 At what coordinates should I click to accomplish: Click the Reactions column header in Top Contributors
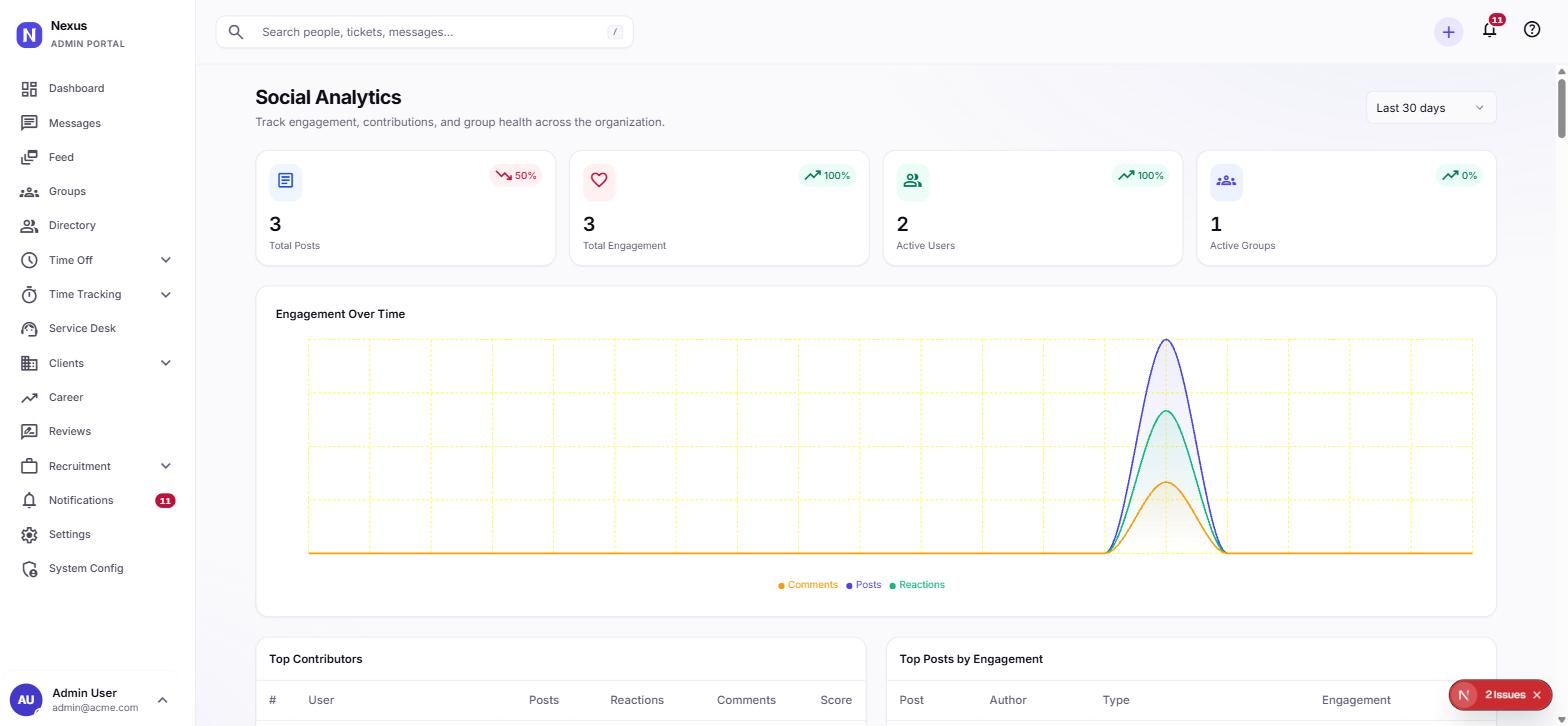point(637,700)
